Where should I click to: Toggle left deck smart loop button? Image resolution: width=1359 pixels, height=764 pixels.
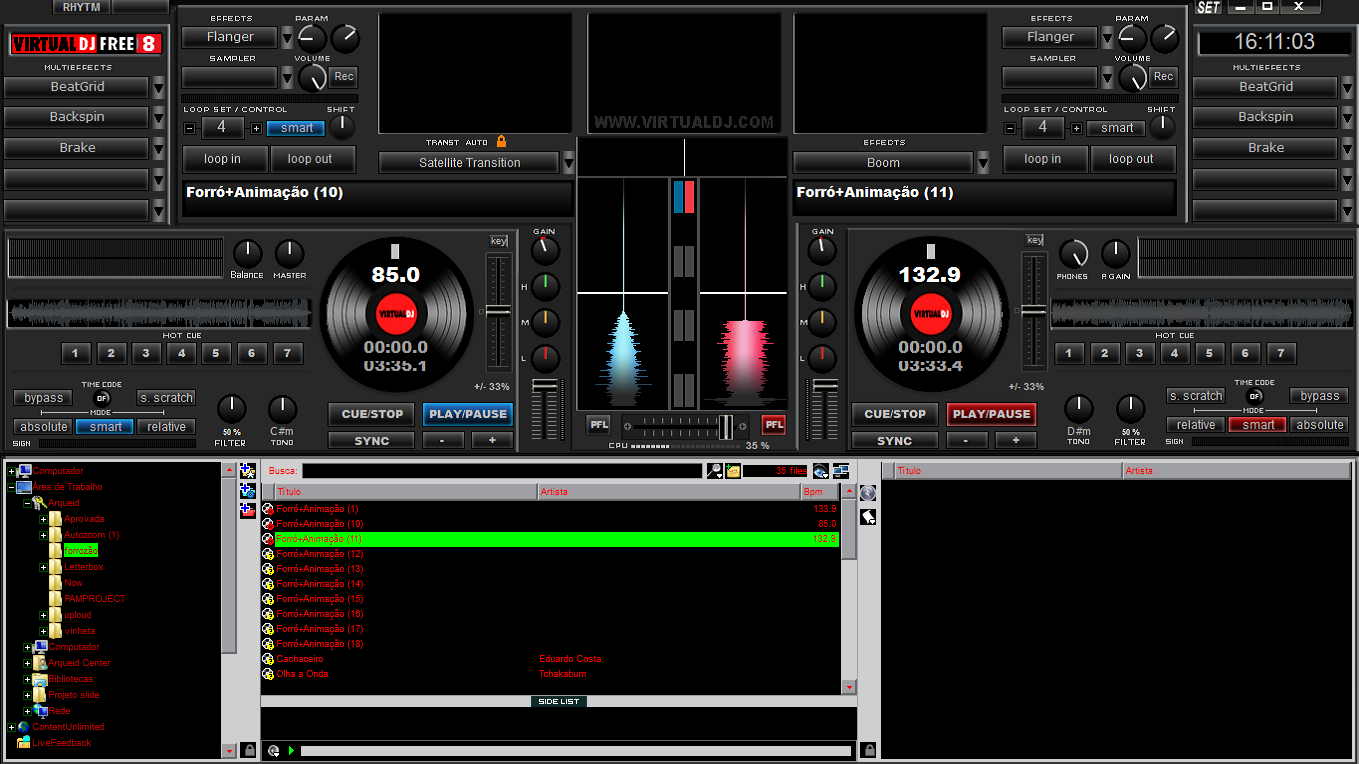pyautogui.click(x=296, y=128)
